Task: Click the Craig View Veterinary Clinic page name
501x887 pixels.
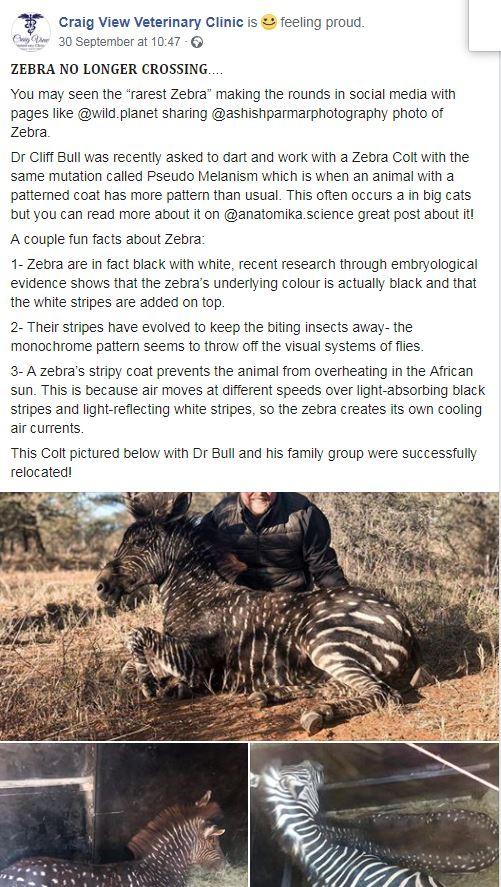Action: [151, 23]
